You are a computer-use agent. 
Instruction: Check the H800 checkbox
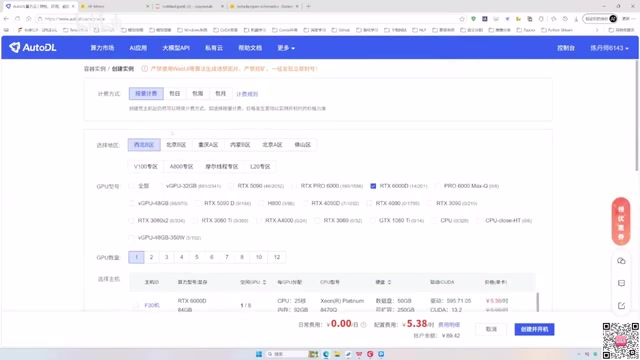tap(261, 203)
